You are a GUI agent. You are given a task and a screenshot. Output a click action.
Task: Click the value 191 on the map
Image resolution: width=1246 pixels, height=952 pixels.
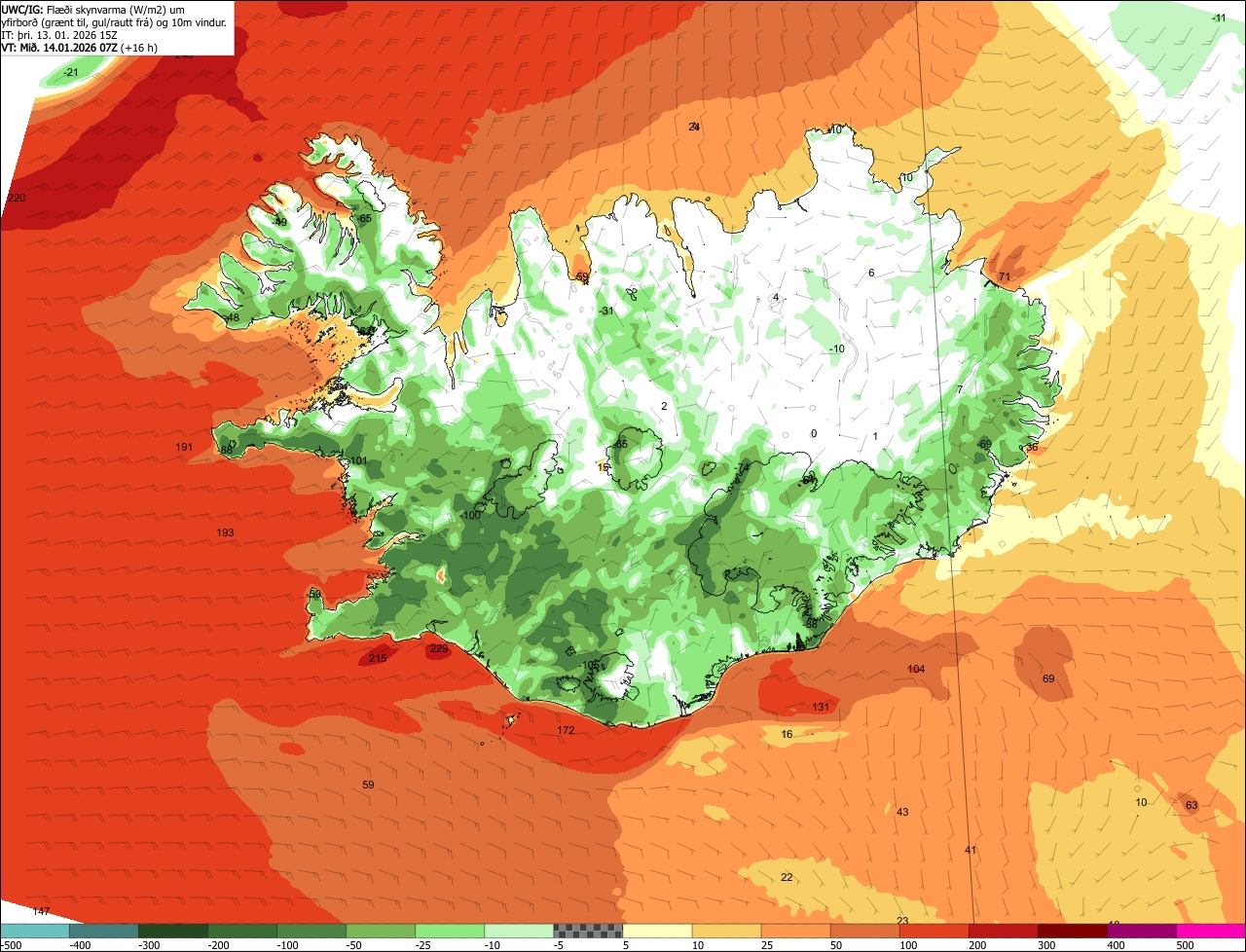(184, 448)
